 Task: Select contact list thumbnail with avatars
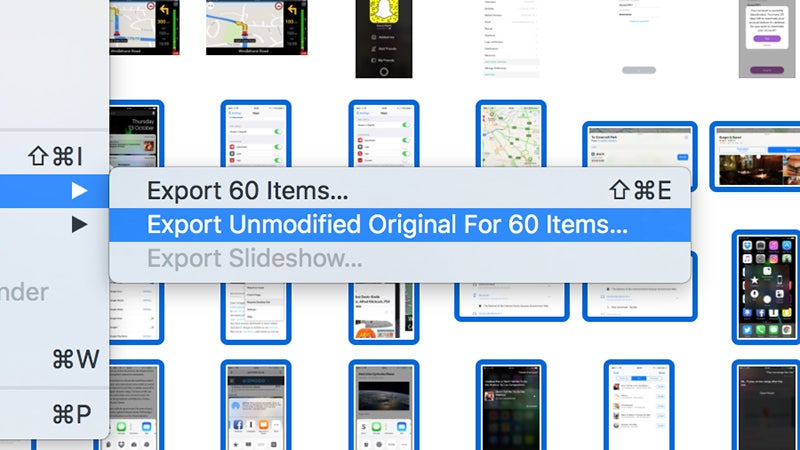(x=639, y=405)
